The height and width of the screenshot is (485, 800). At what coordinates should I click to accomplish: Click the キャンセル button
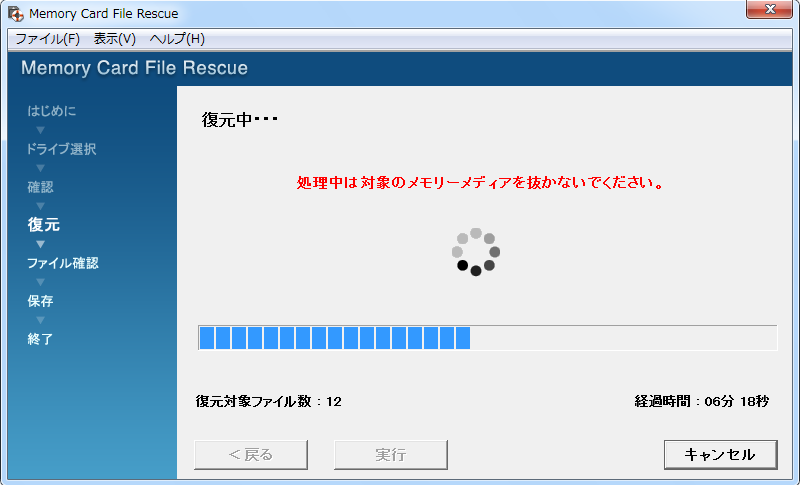click(720, 454)
